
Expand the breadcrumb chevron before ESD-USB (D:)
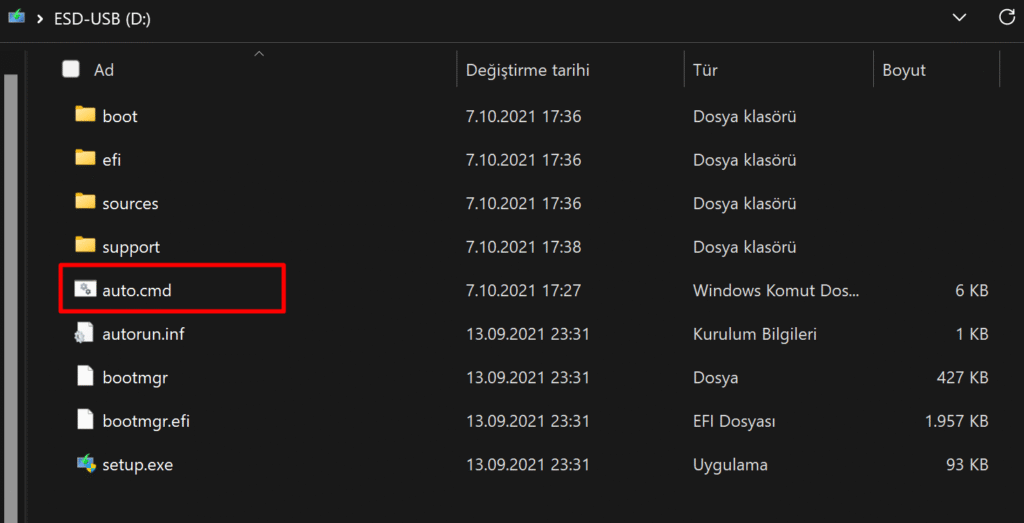[42, 18]
